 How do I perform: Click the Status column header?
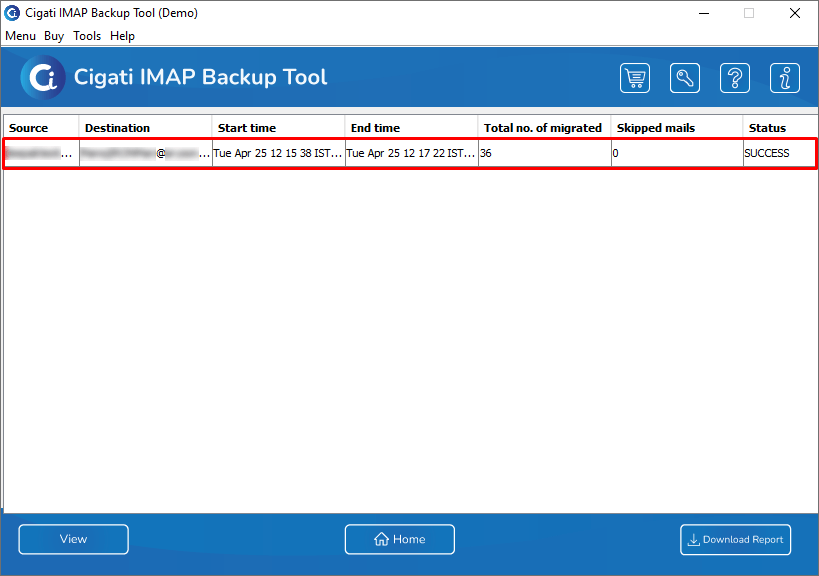coord(780,128)
